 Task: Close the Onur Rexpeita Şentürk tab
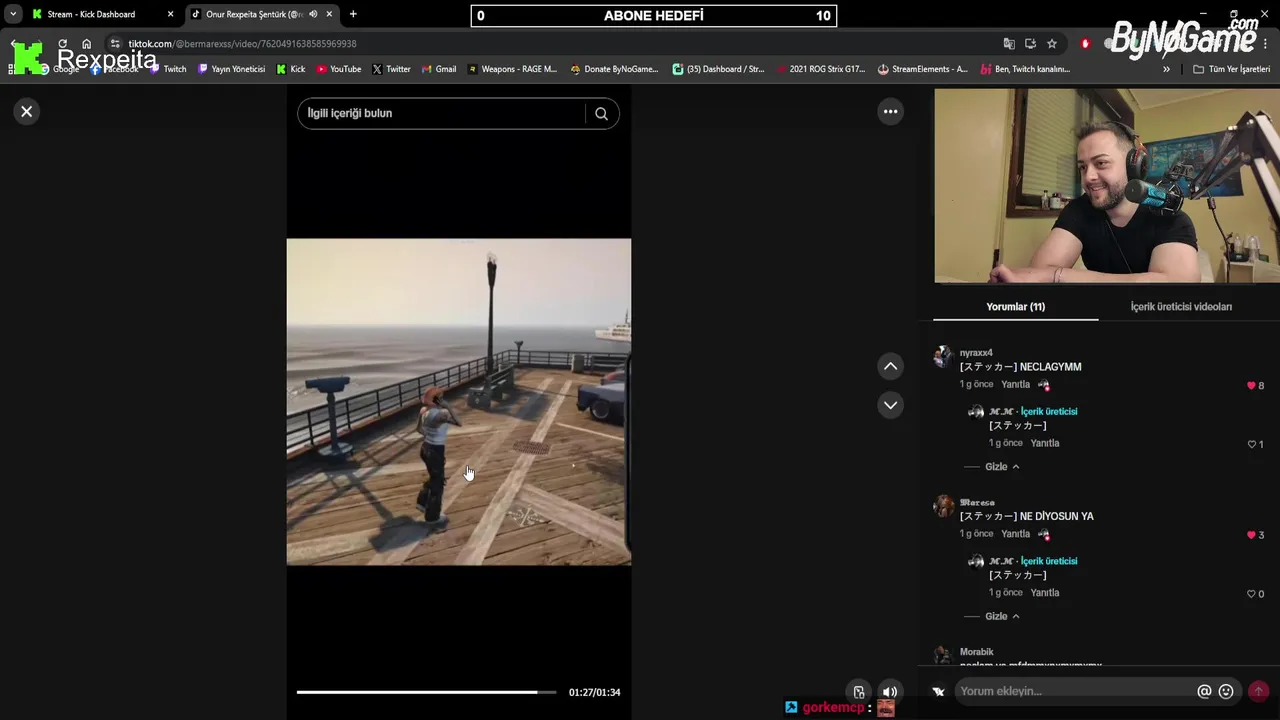point(329,14)
